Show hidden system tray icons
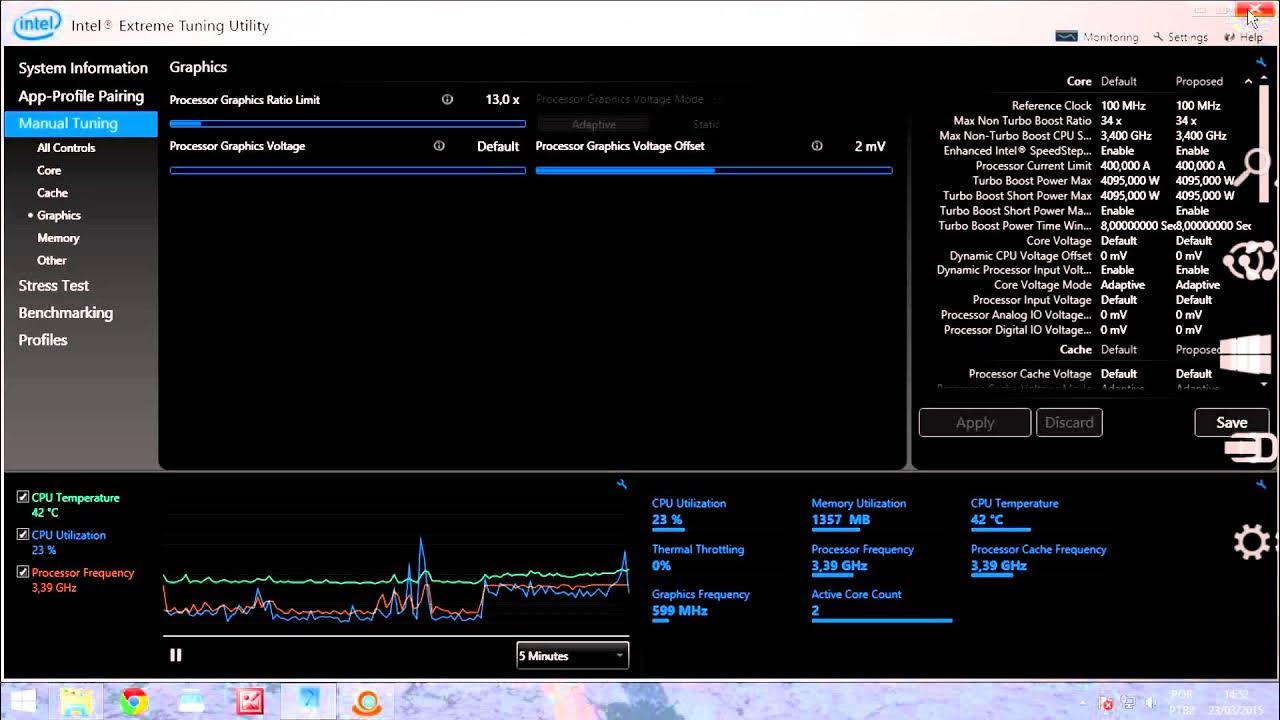Screen dimensions: 1280x720 point(1085,703)
